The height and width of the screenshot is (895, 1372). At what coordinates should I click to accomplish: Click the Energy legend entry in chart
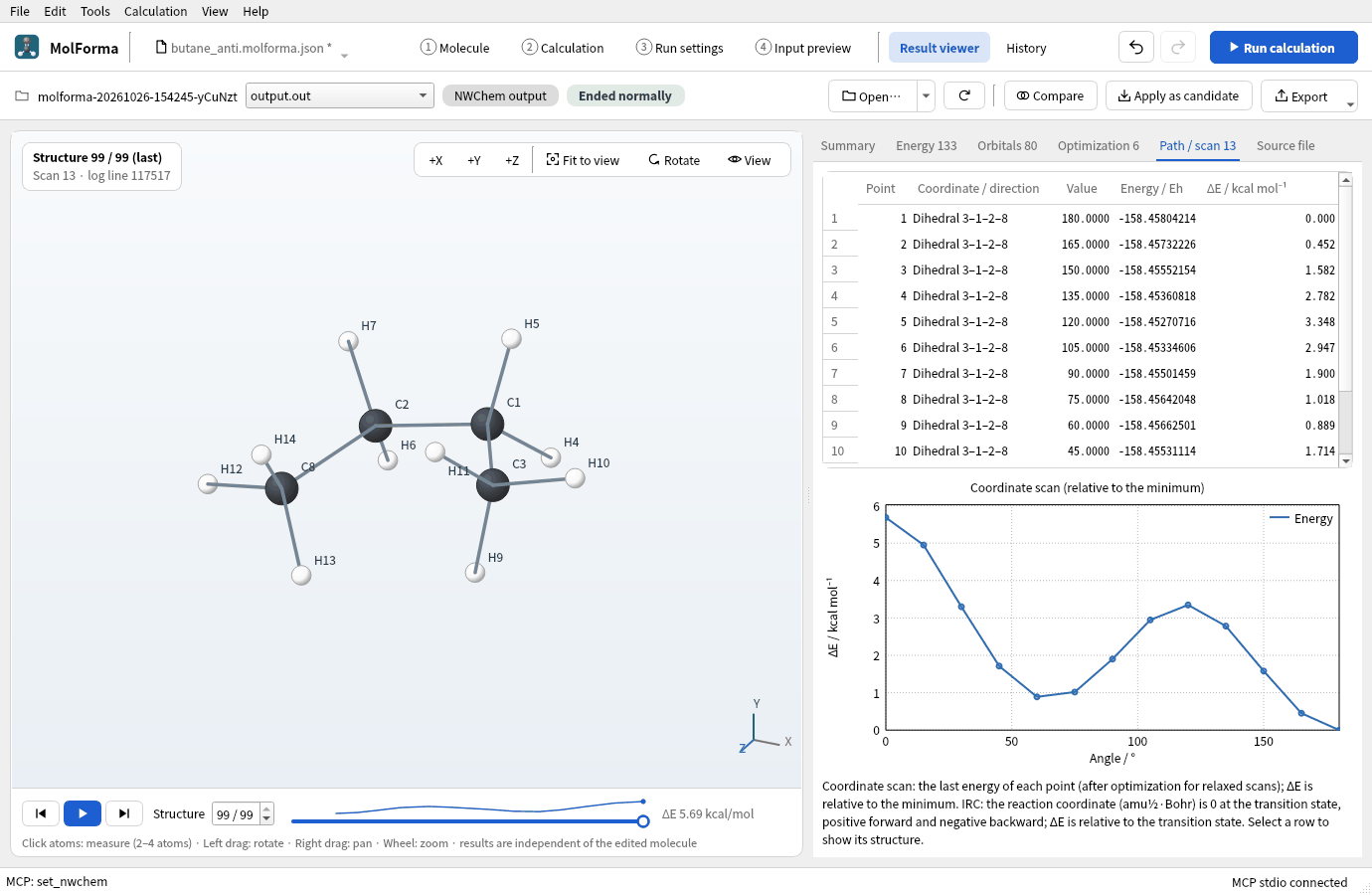click(1301, 518)
